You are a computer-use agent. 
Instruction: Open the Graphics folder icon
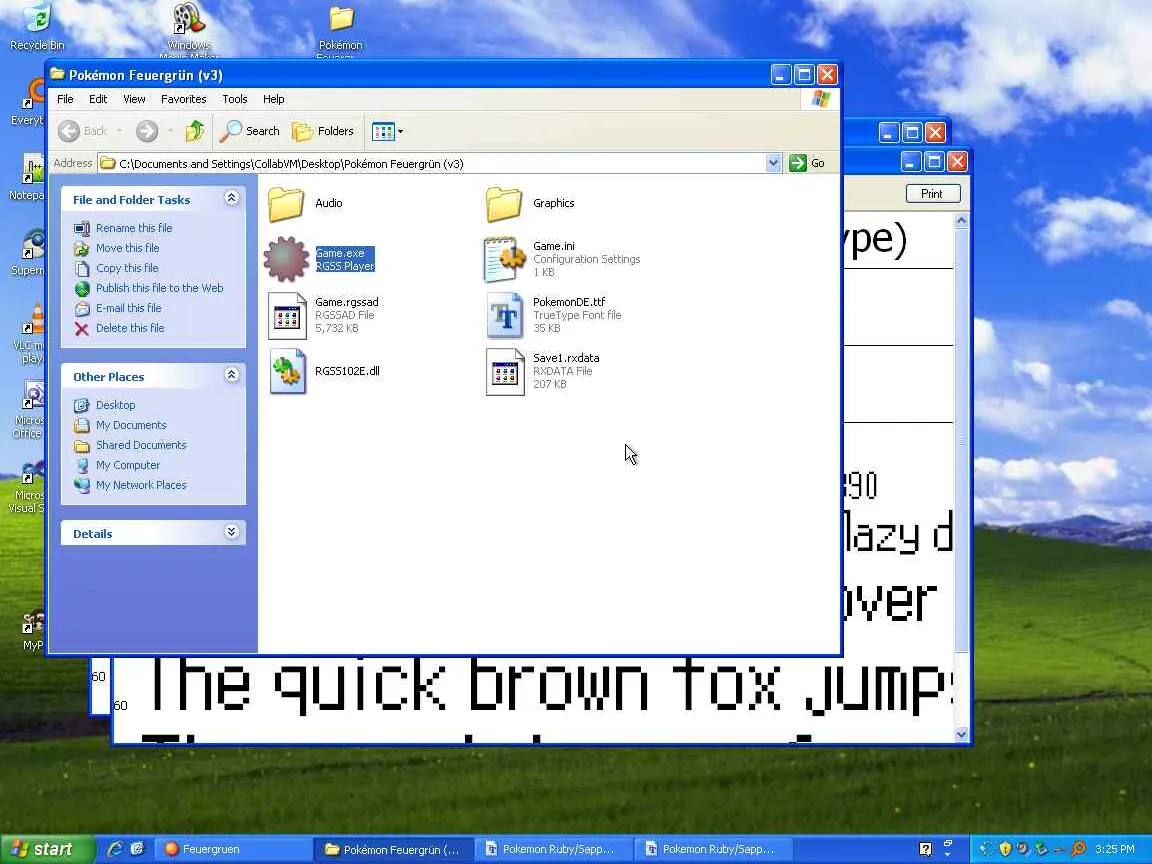[503, 204]
